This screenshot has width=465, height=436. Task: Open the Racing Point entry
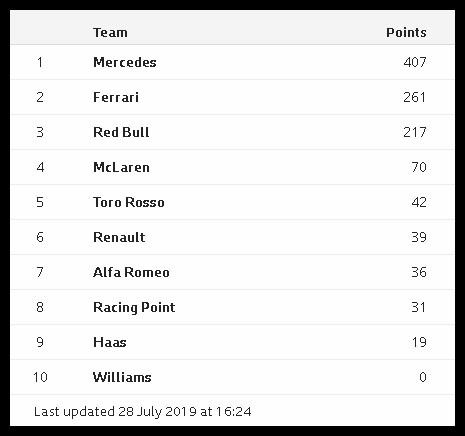(x=134, y=307)
